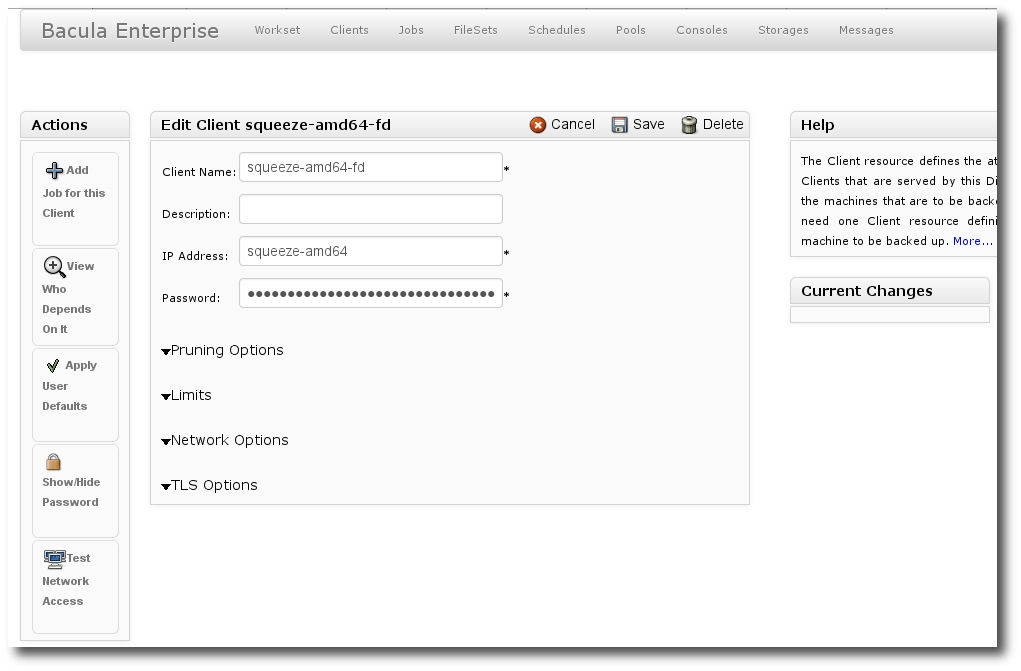Open the Clients menu
The height and width of the screenshot is (671, 1021).
coord(349,30)
